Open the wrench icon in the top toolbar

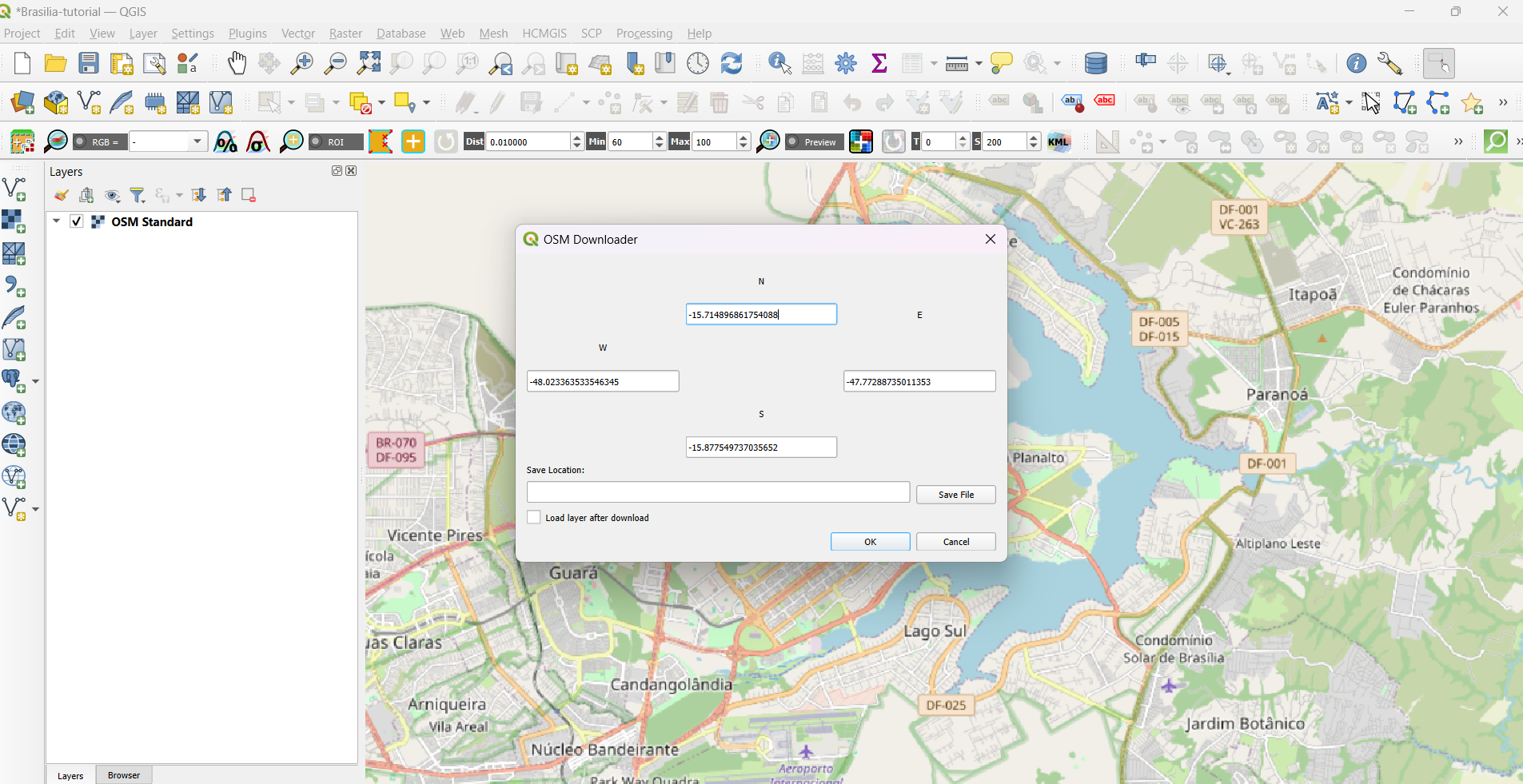(x=1390, y=63)
